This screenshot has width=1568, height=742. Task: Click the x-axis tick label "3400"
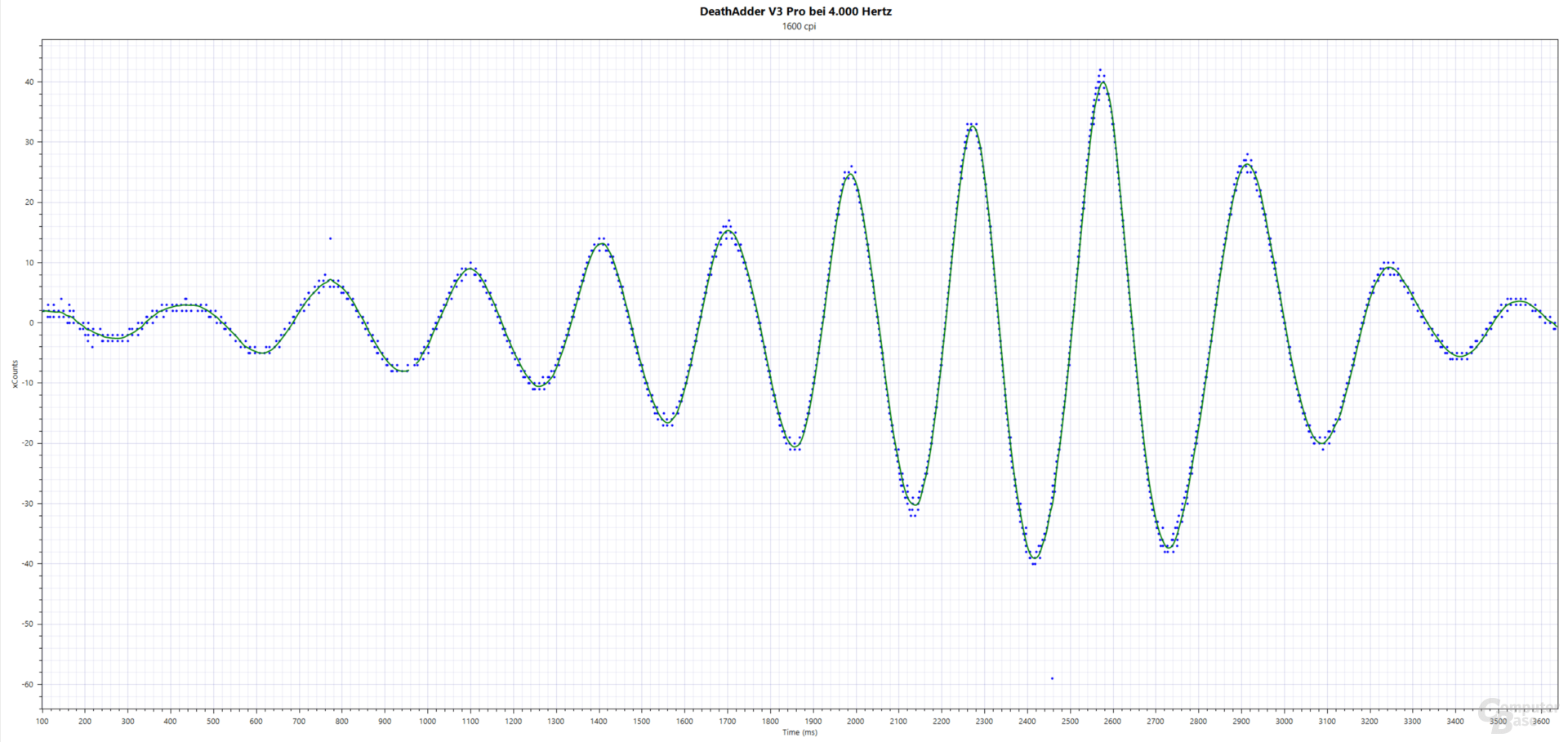[x=1455, y=722]
